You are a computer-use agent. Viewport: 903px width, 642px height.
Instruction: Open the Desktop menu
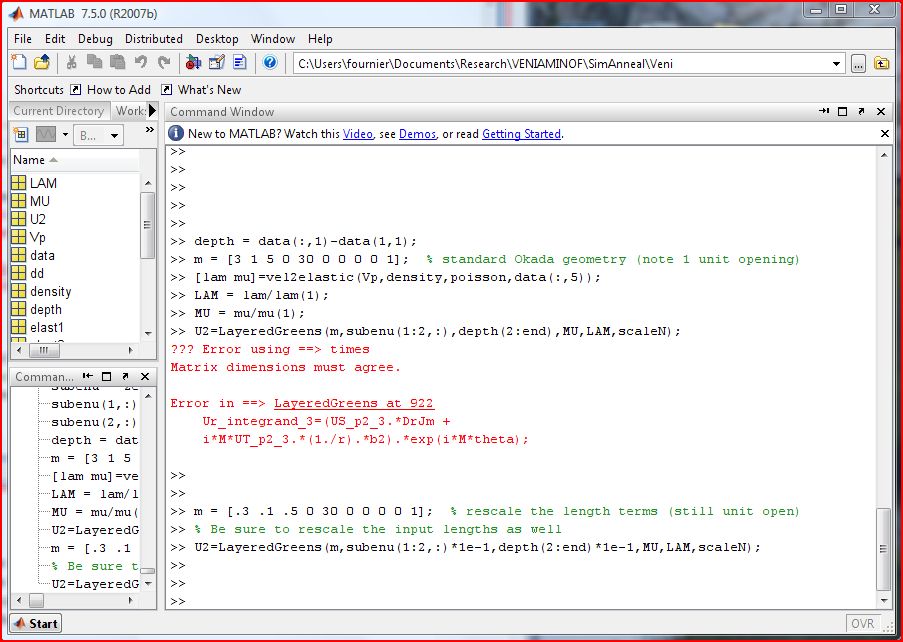(x=217, y=39)
